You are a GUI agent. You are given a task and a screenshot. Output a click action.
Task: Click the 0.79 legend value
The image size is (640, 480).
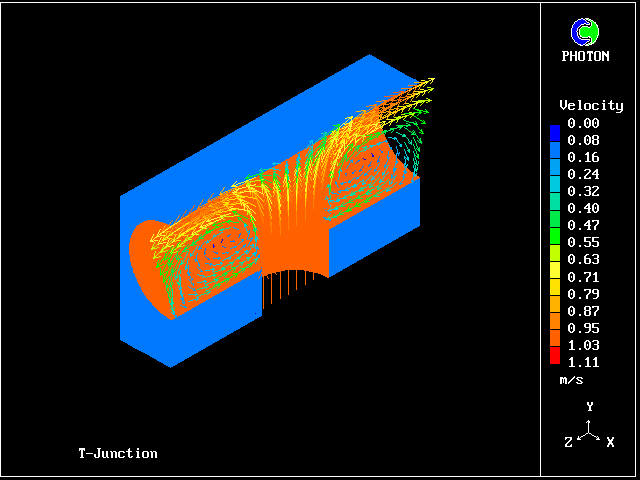(x=583, y=294)
